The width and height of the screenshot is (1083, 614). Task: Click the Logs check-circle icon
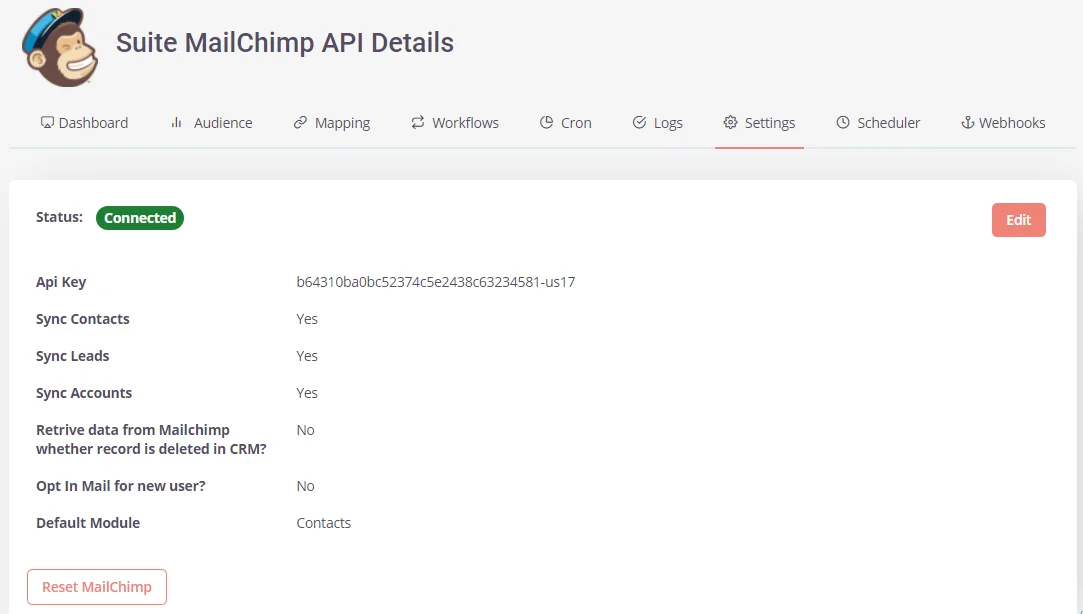pyautogui.click(x=639, y=123)
